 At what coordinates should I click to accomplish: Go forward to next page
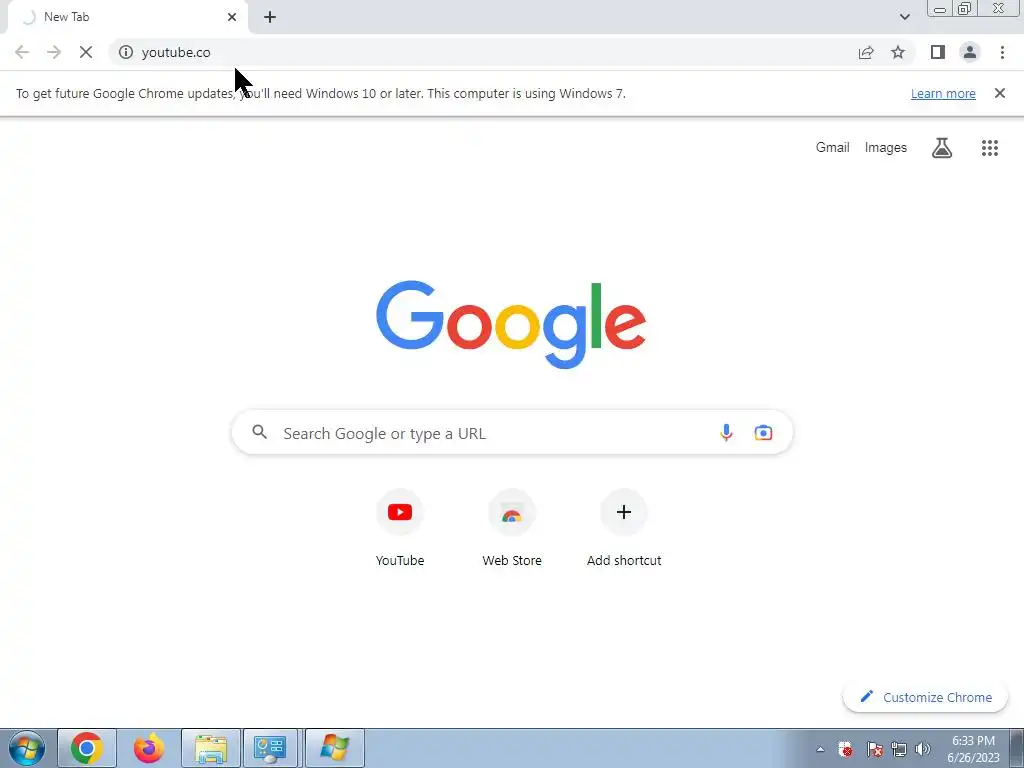pyautogui.click(x=54, y=52)
